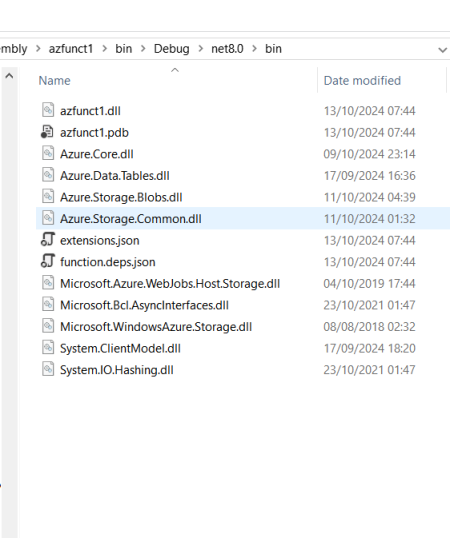
Task: Expand the chevron after net8.0 in the breadcrumb
Action: 254,49
